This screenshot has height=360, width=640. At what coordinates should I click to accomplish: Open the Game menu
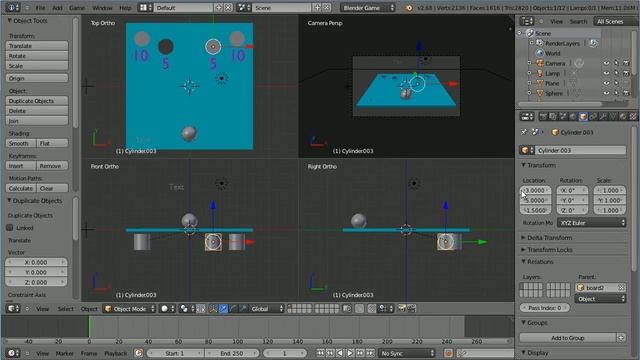coord(77,8)
